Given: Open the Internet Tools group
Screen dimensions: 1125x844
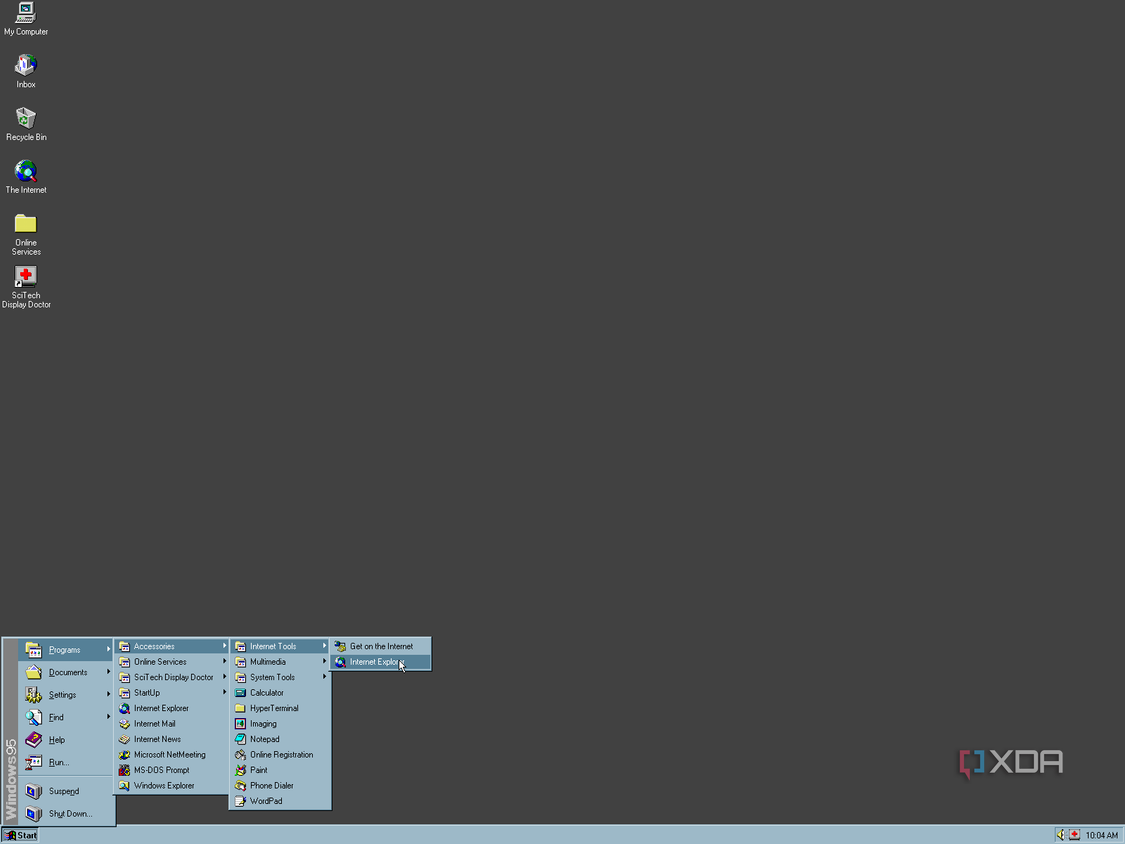Looking at the screenshot, I should (281, 647).
